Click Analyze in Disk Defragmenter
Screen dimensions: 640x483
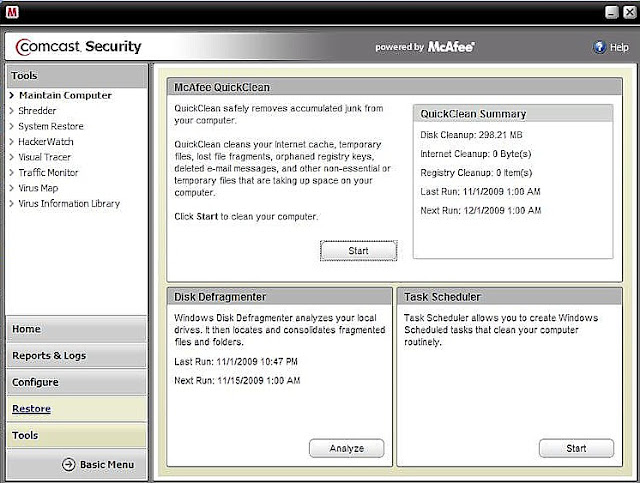(x=347, y=448)
